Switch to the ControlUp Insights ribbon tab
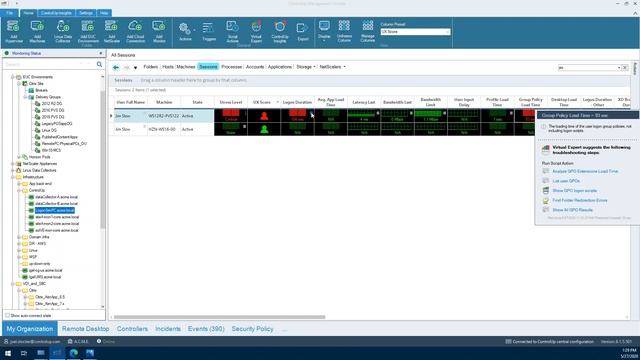The width and height of the screenshot is (640, 360). coord(56,13)
